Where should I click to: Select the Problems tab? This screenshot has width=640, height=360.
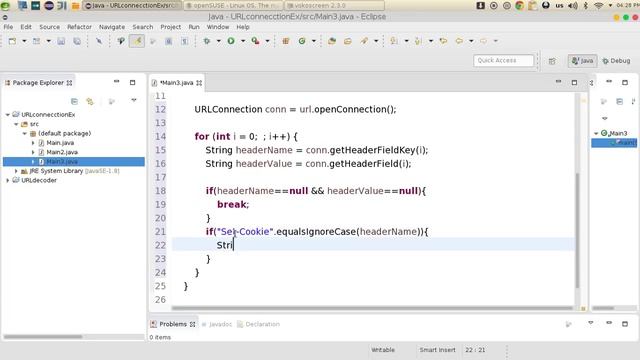(173, 324)
